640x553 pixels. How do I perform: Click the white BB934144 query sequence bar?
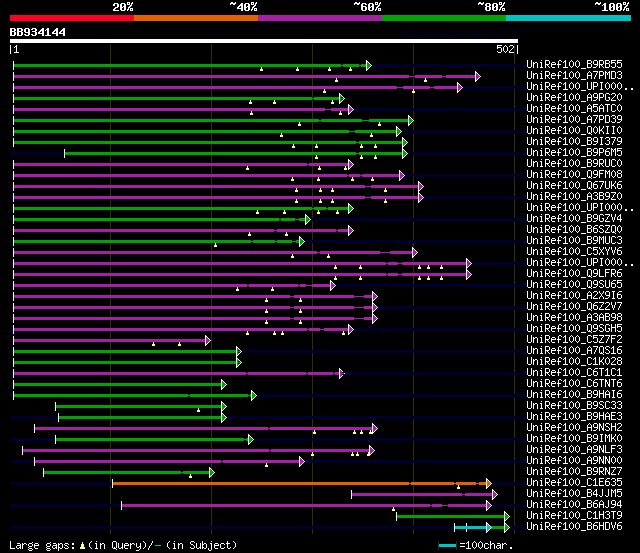(x=264, y=41)
